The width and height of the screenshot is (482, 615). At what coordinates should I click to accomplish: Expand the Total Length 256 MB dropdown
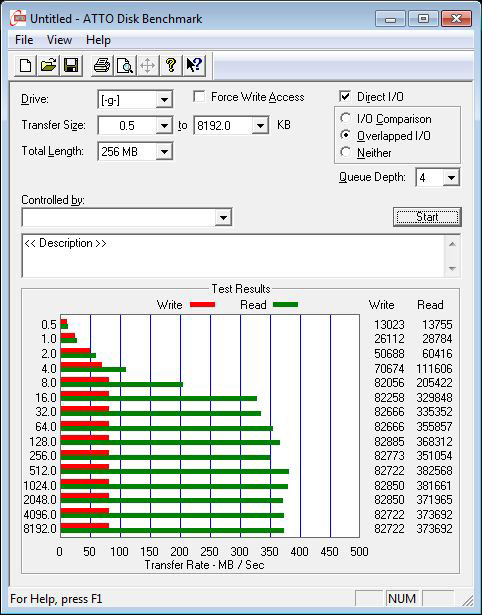(x=164, y=151)
